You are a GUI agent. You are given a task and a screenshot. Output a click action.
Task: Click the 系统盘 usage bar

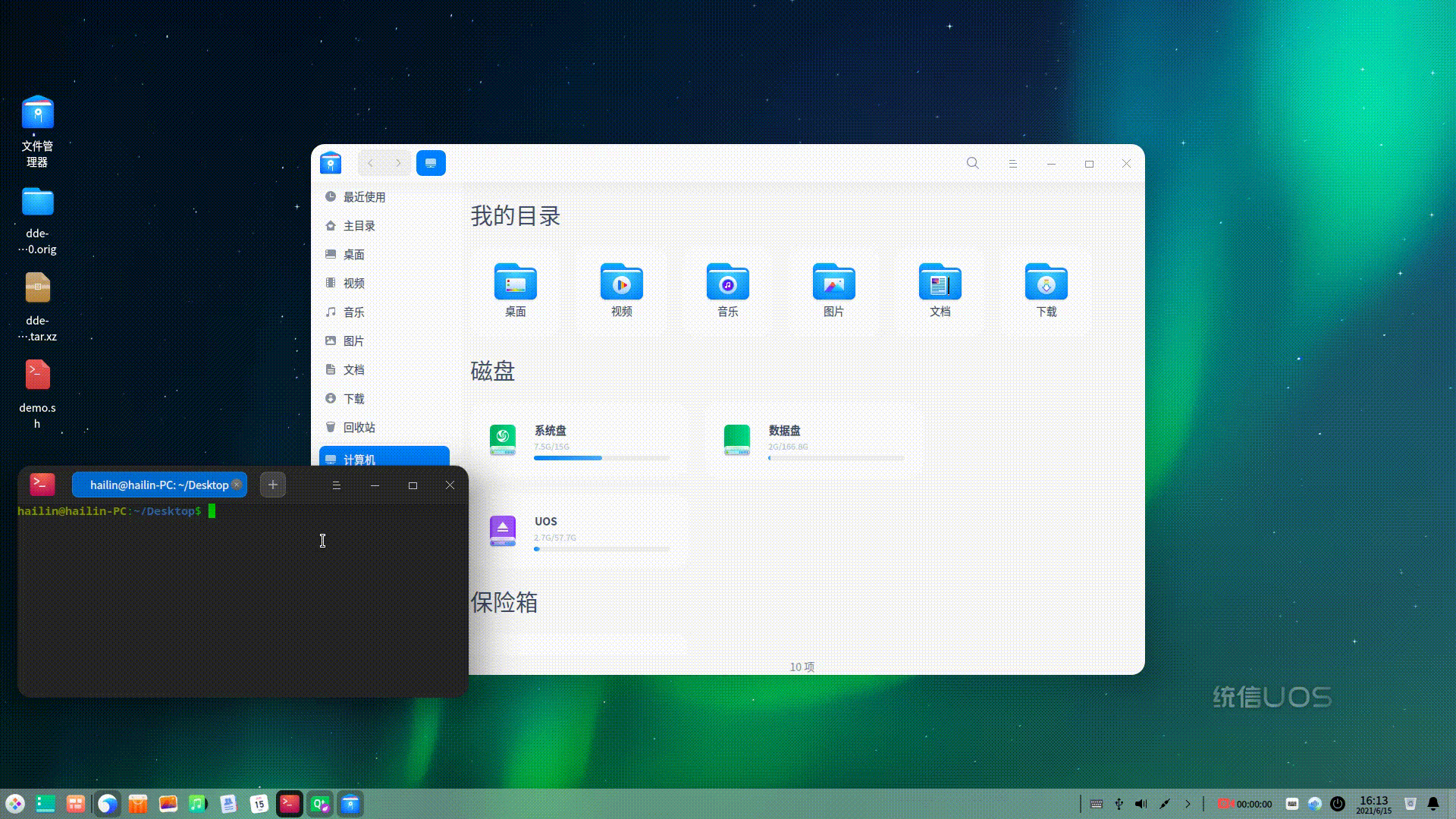coord(602,458)
